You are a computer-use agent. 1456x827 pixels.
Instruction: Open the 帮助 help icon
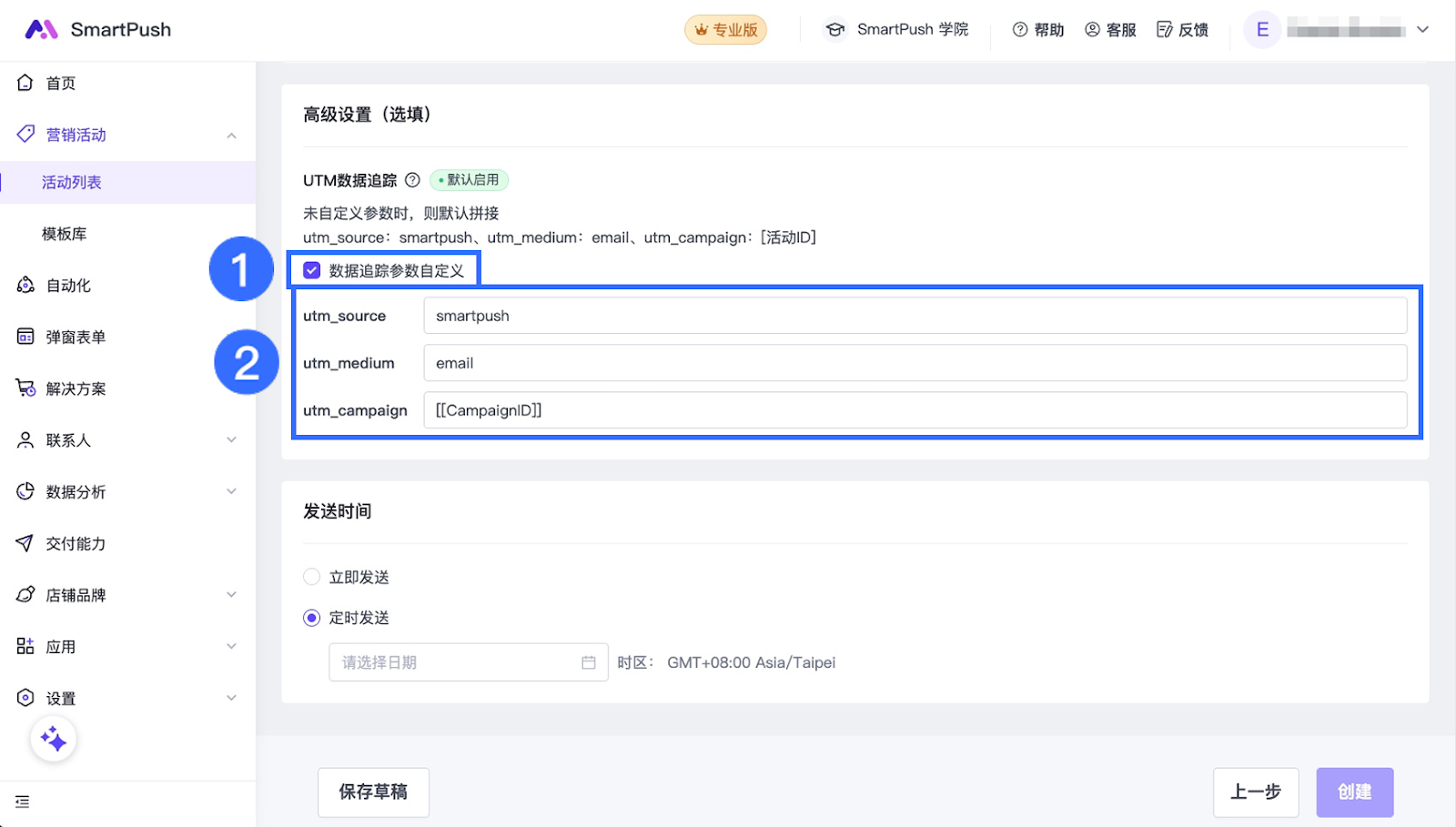click(1020, 30)
